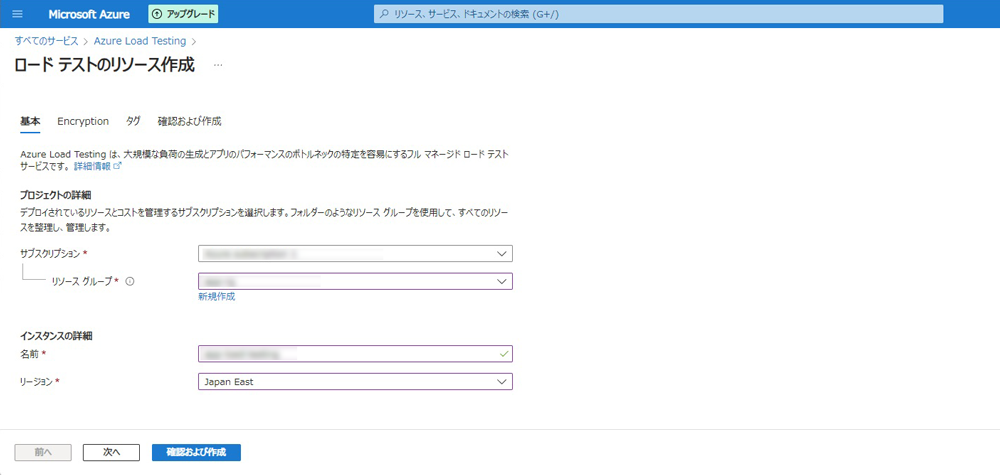The image size is (1000, 475).
Task: Go to Azure Load Testing breadcrumb
Action: tap(140, 41)
